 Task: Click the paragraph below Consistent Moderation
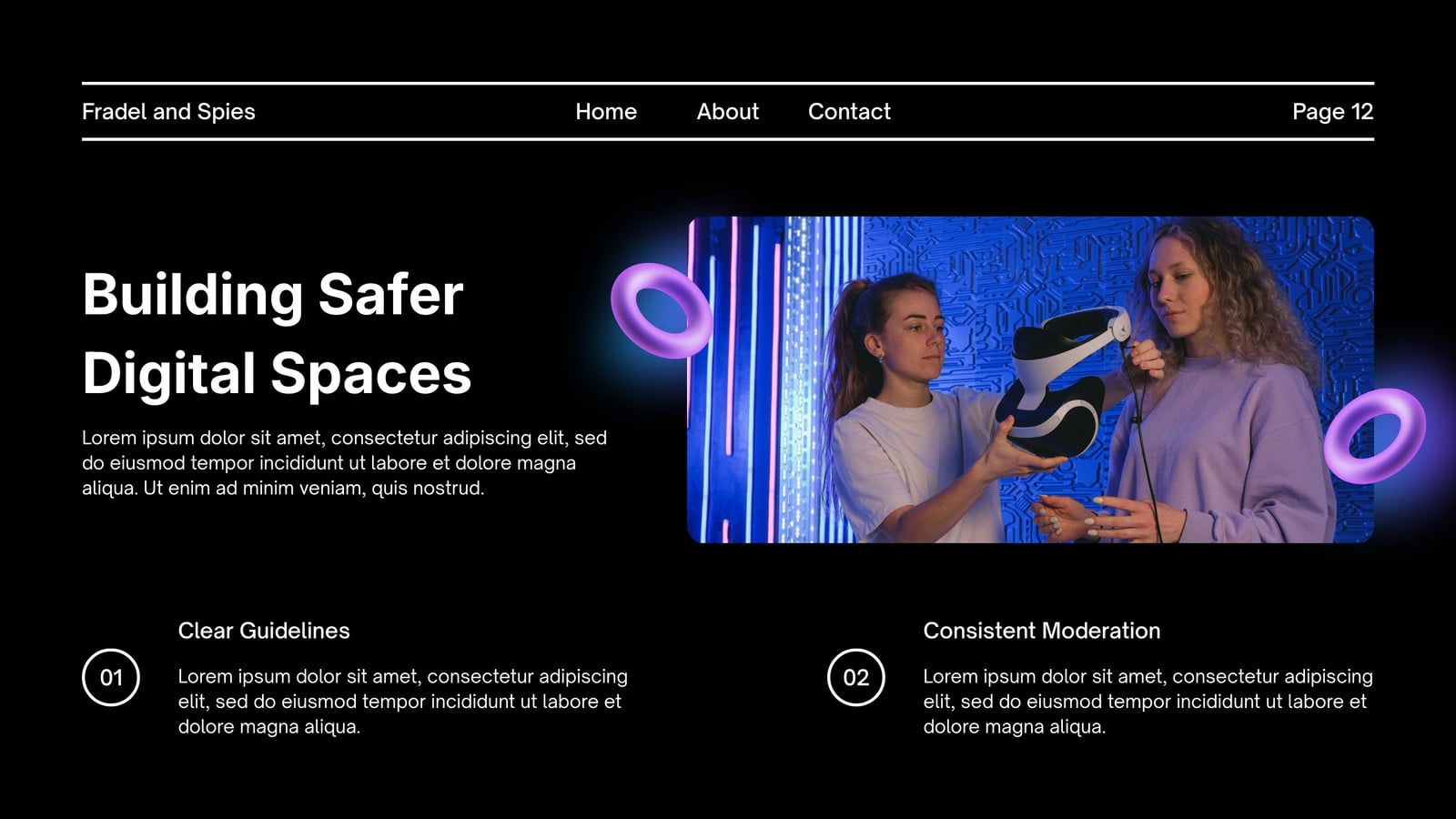click(x=1148, y=701)
